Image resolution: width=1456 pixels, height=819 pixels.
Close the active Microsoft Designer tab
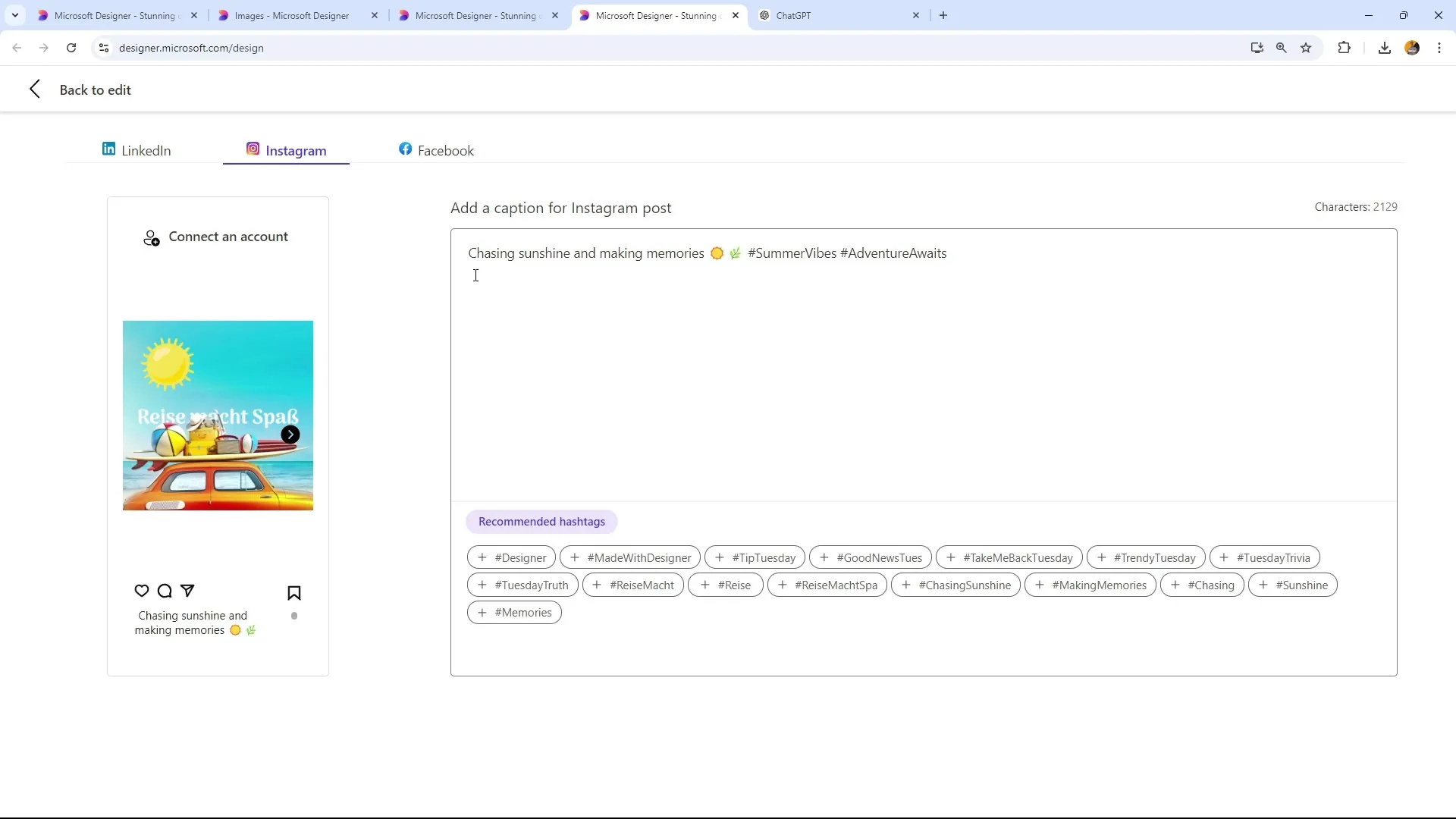(736, 15)
